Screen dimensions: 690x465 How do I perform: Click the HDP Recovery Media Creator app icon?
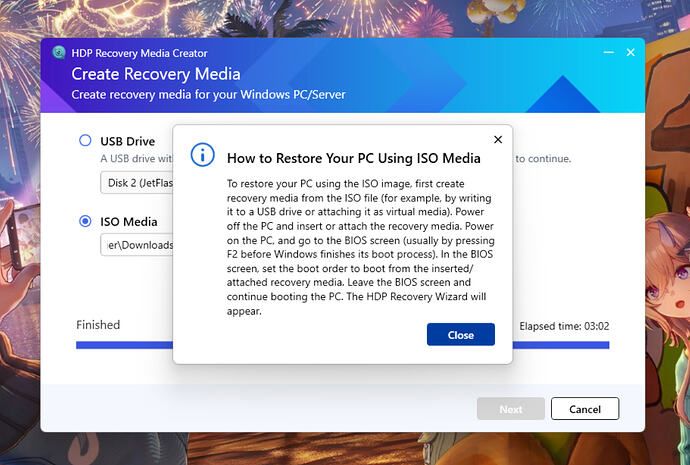point(59,52)
